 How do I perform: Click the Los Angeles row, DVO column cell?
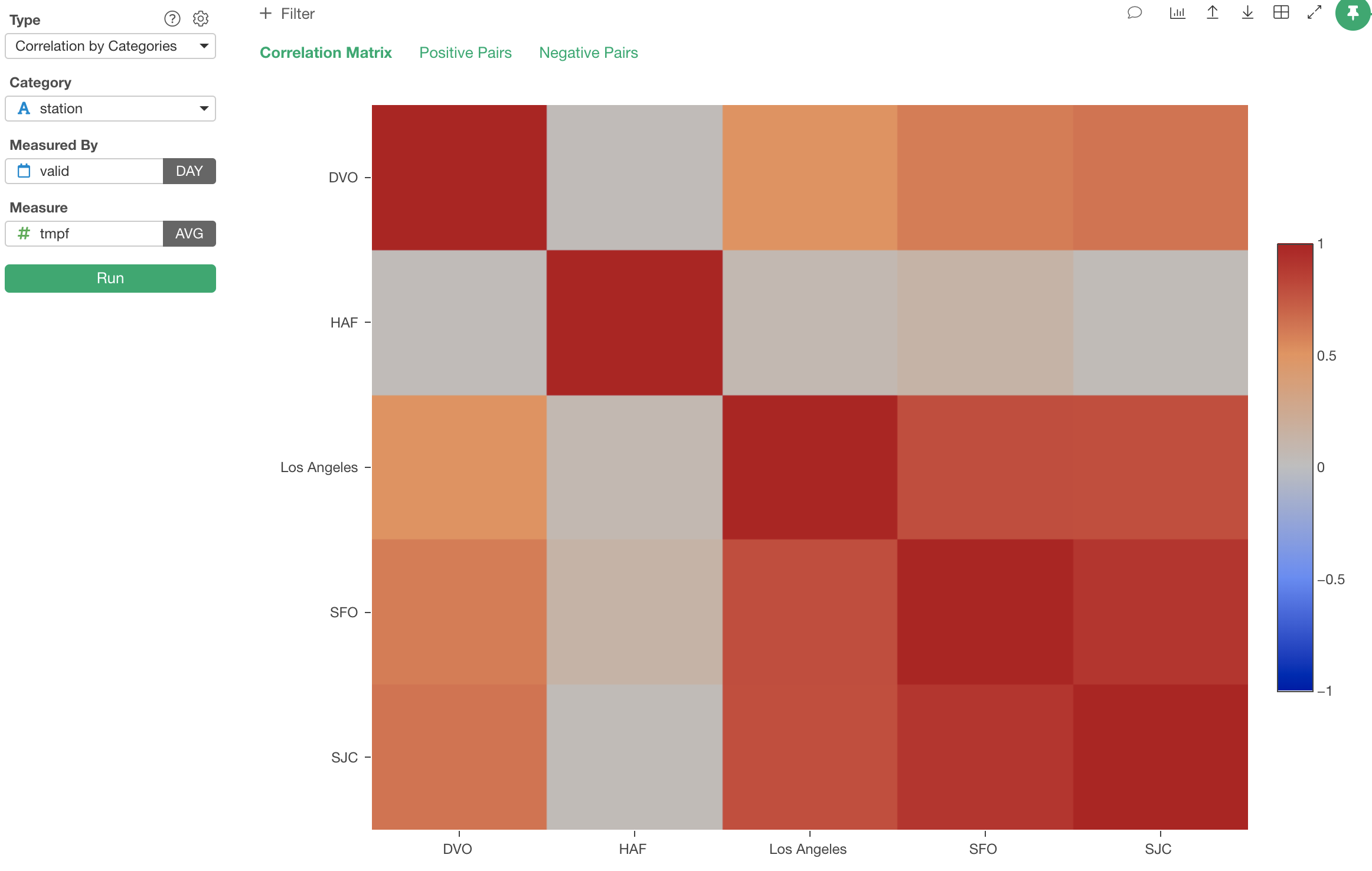click(459, 467)
